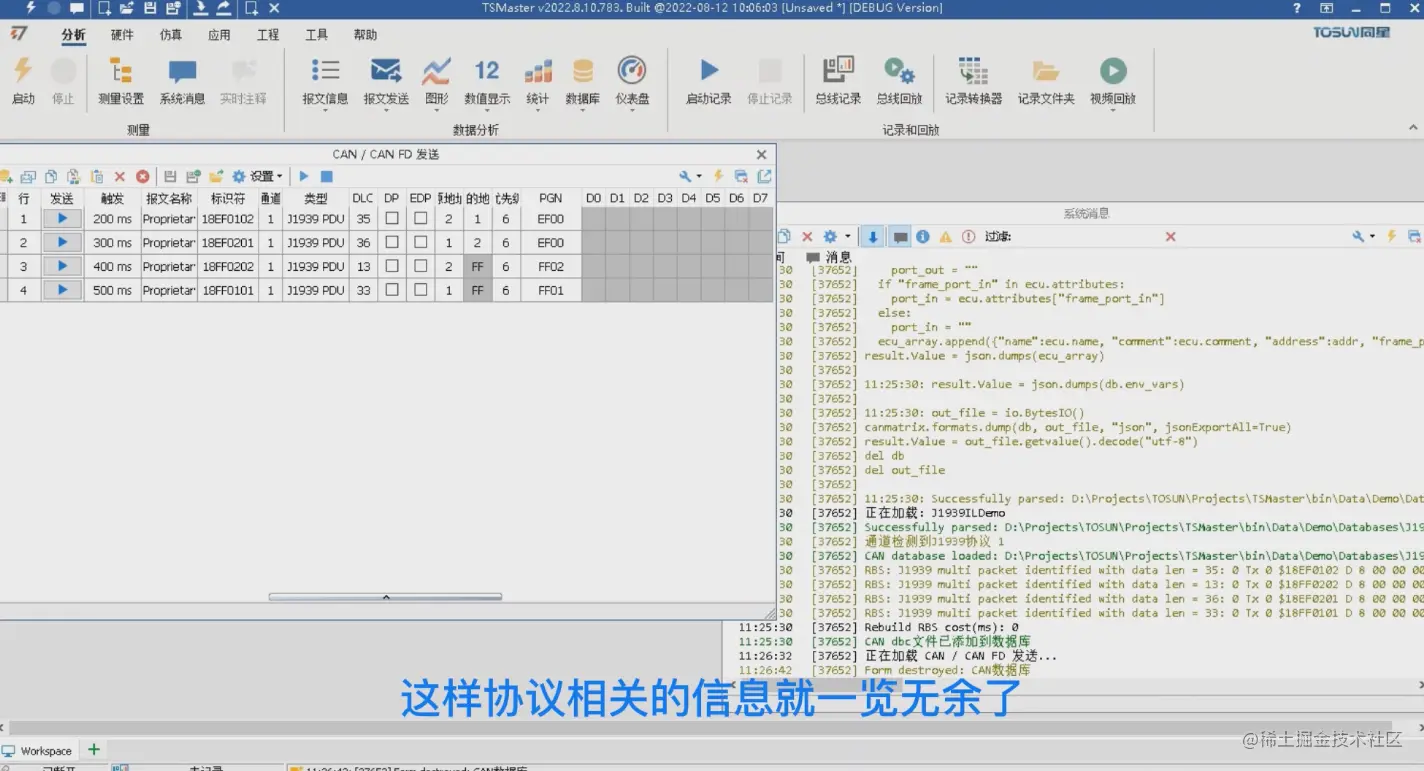The height and width of the screenshot is (771, 1424).
Task: Switch to the 工具 ribbon tab
Action: [x=317, y=35]
